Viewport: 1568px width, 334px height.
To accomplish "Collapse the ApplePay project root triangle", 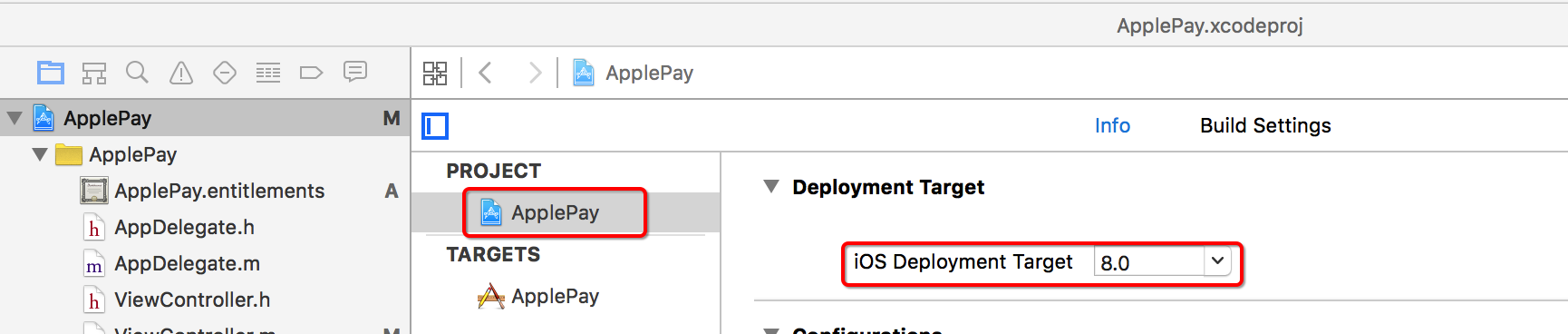I will point(15,118).
